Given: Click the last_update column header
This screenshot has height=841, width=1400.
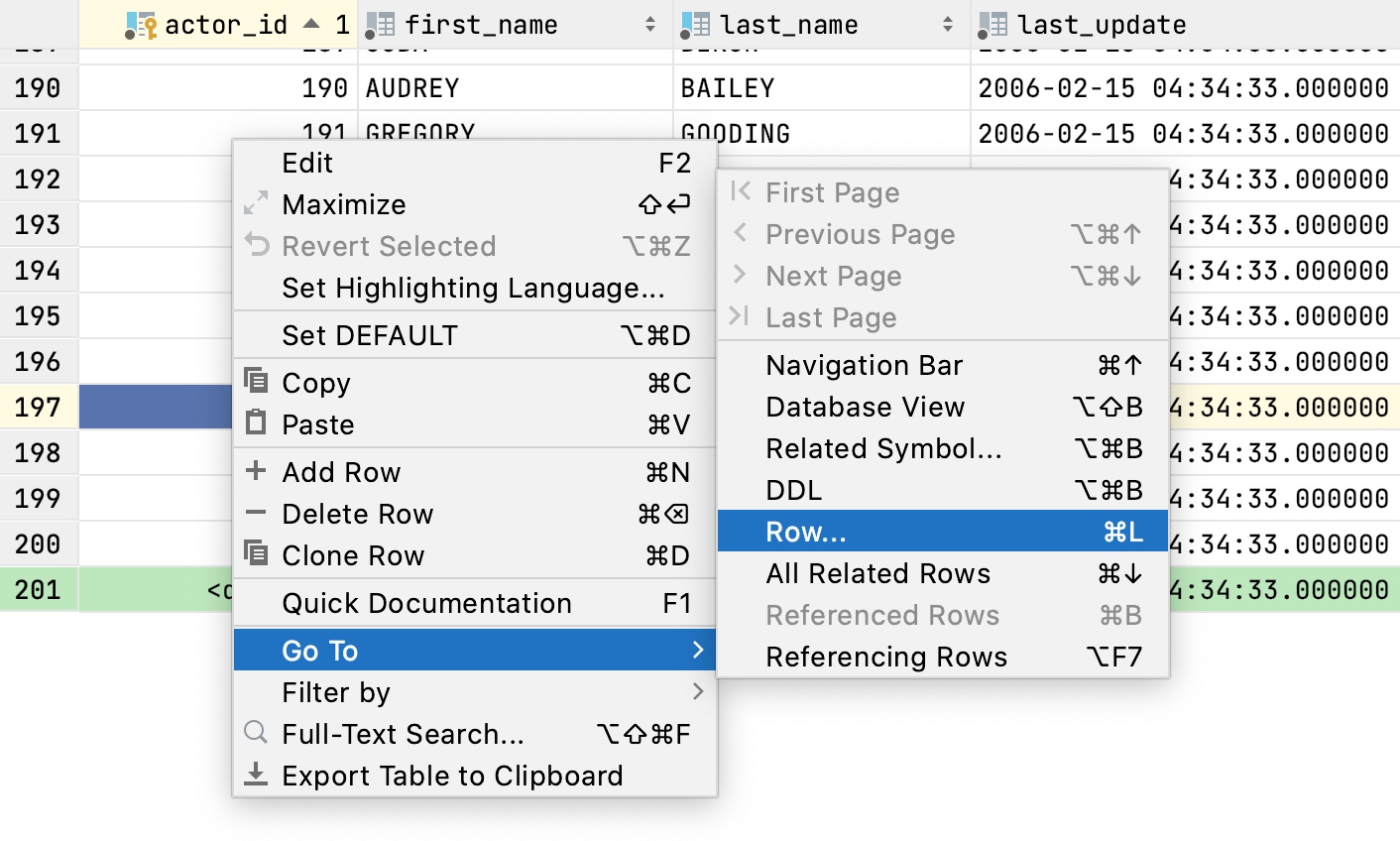Looking at the screenshot, I should [1101, 24].
